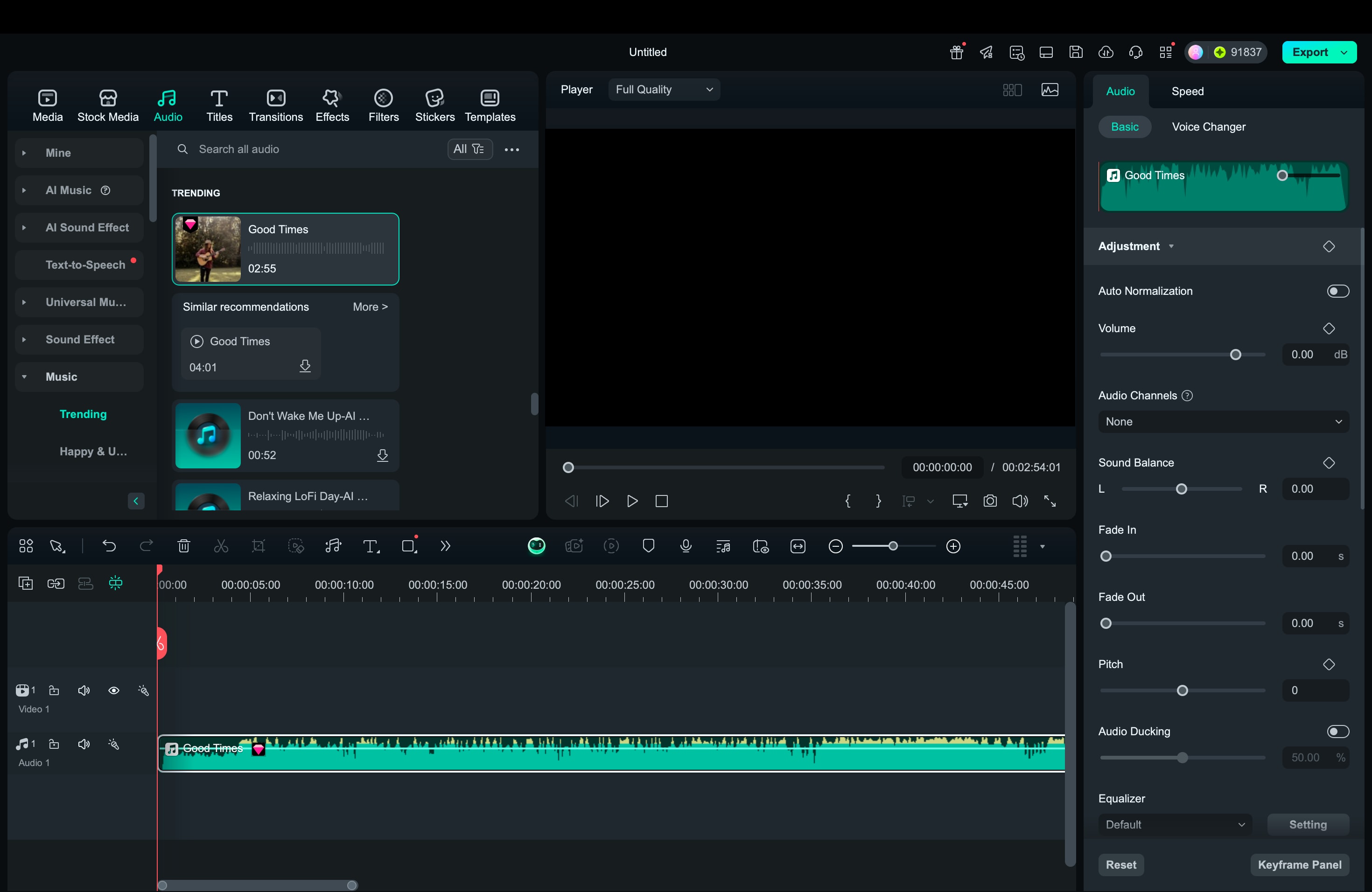Take a snapshot with the camera icon
1372x892 pixels.
(x=990, y=501)
